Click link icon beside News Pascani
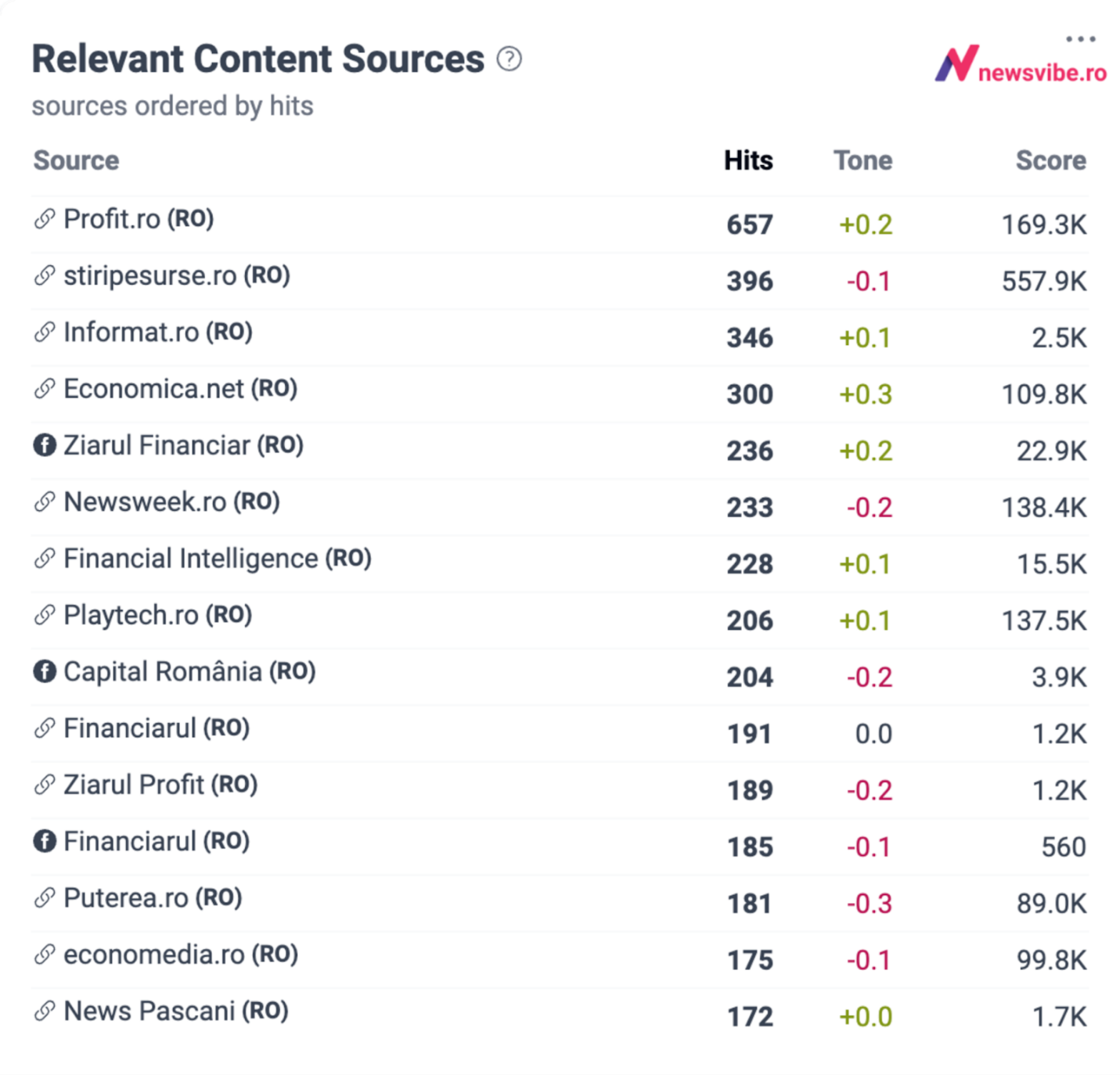The height and width of the screenshot is (1075, 1120). click(x=45, y=1011)
